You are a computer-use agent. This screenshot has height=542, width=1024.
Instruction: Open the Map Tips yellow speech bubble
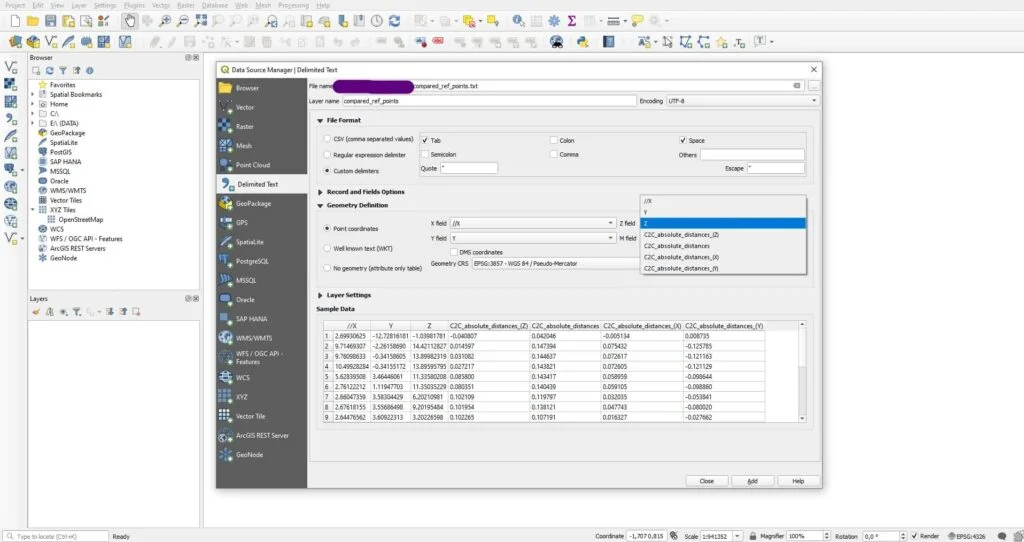637,21
